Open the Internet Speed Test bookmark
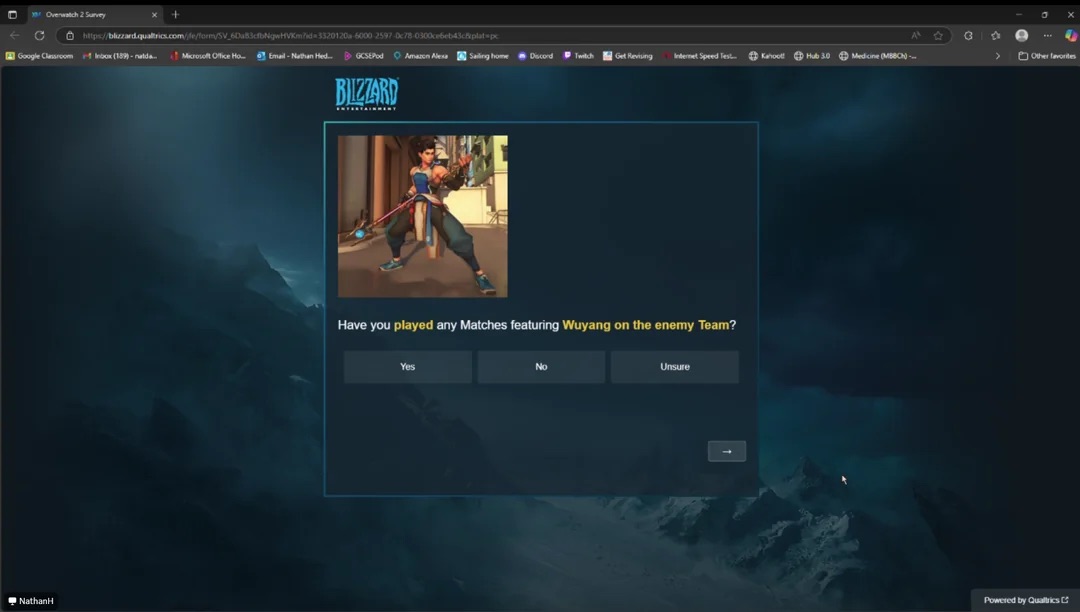The height and width of the screenshot is (612, 1080). [699, 56]
